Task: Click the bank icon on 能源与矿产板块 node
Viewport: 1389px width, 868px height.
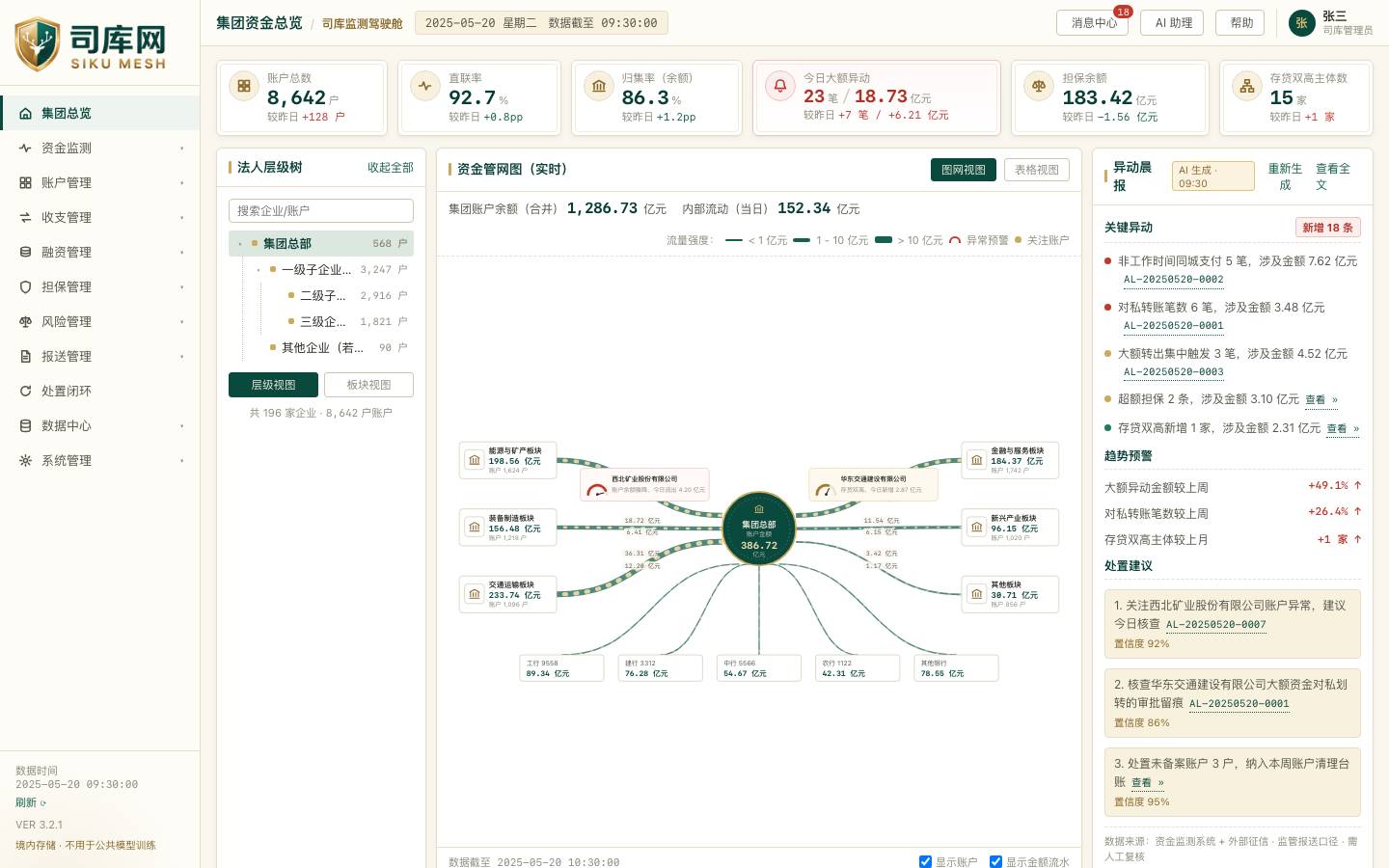Action: [x=475, y=460]
